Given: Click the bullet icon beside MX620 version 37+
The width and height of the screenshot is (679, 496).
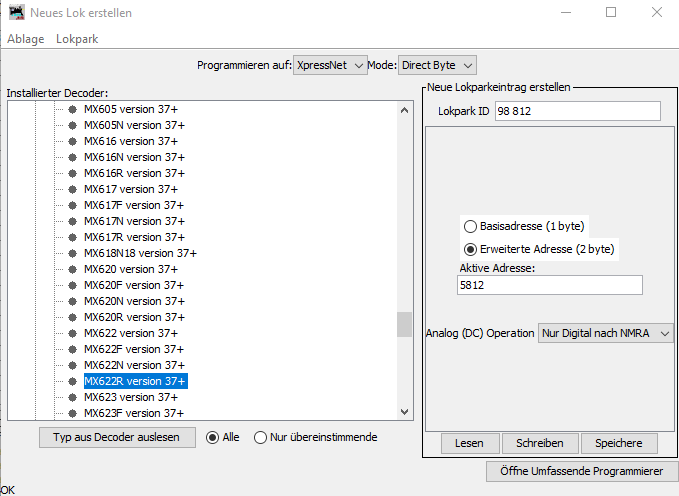Looking at the screenshot, I should point(72,269).
